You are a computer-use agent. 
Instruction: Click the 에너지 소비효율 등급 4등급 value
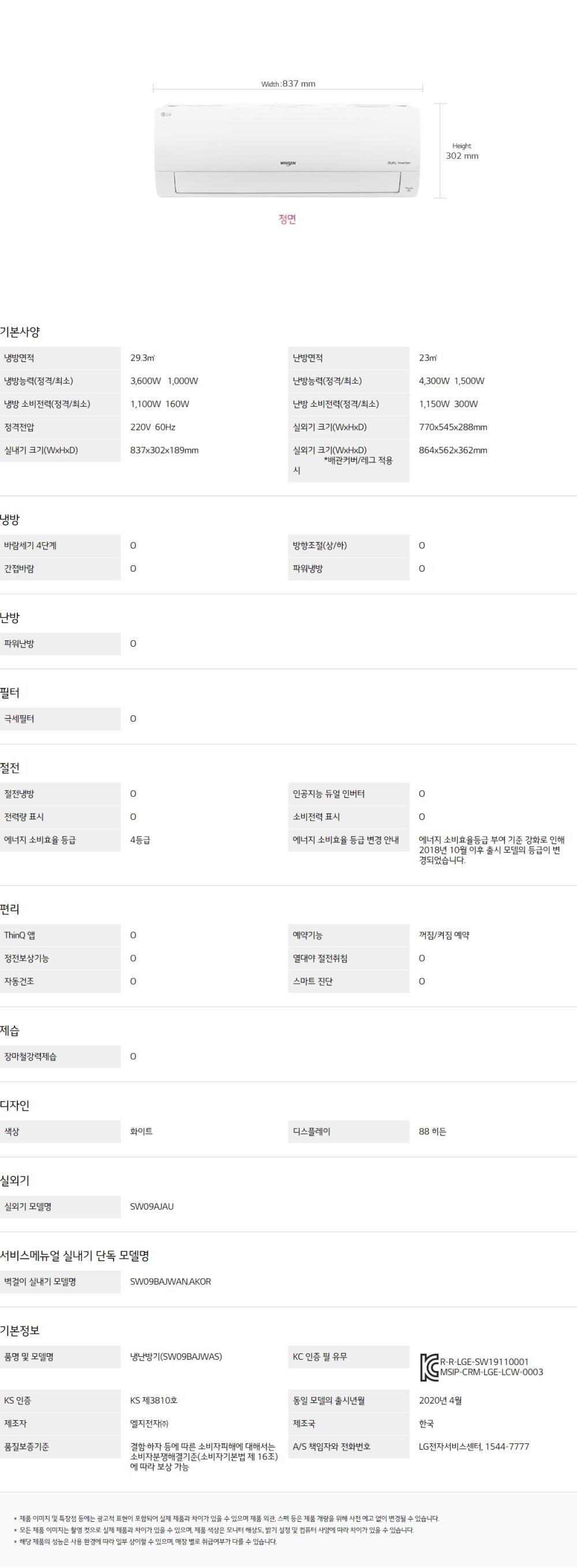[x=140, y=840]
